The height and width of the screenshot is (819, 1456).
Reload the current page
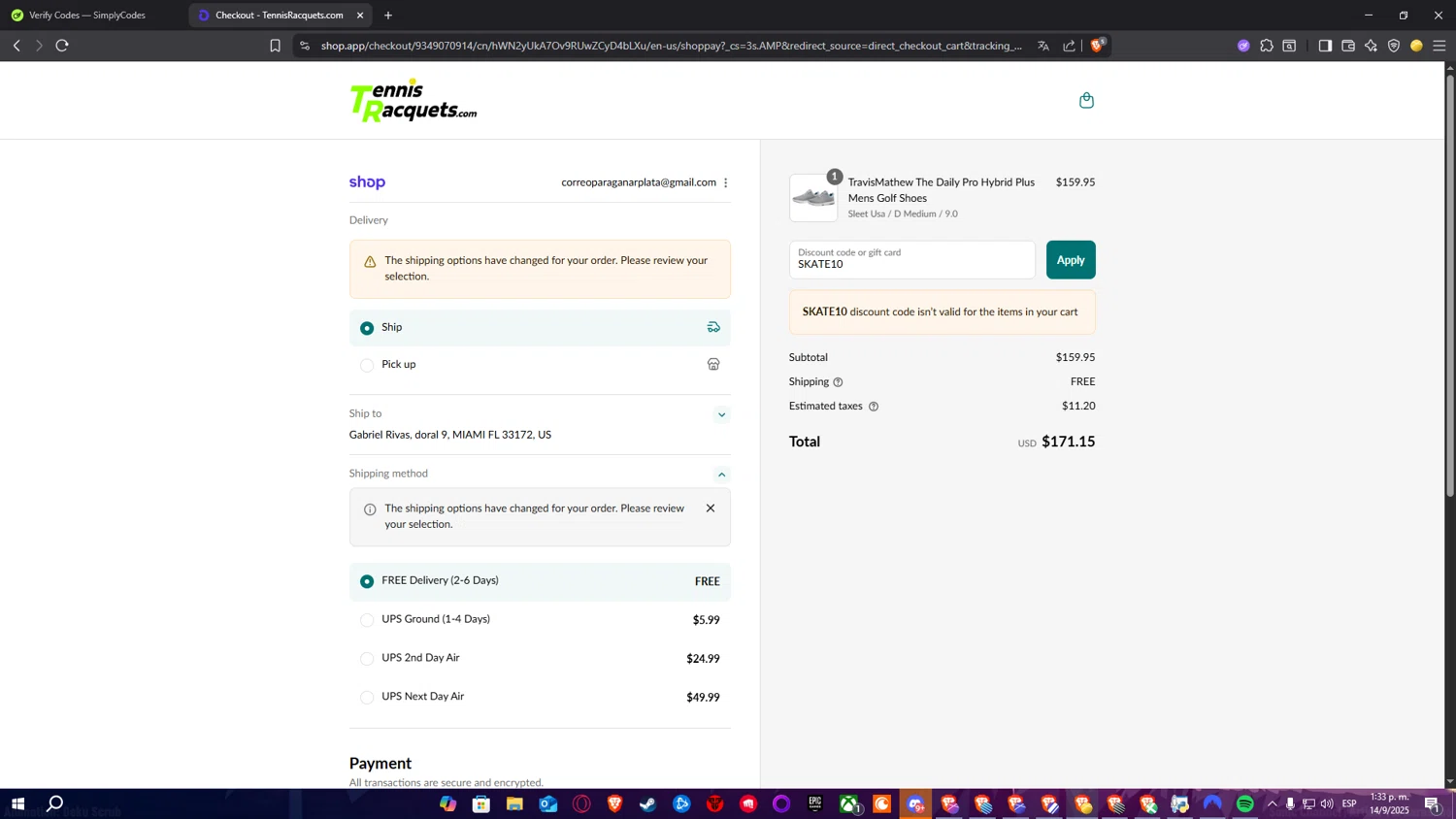point(62,46)
